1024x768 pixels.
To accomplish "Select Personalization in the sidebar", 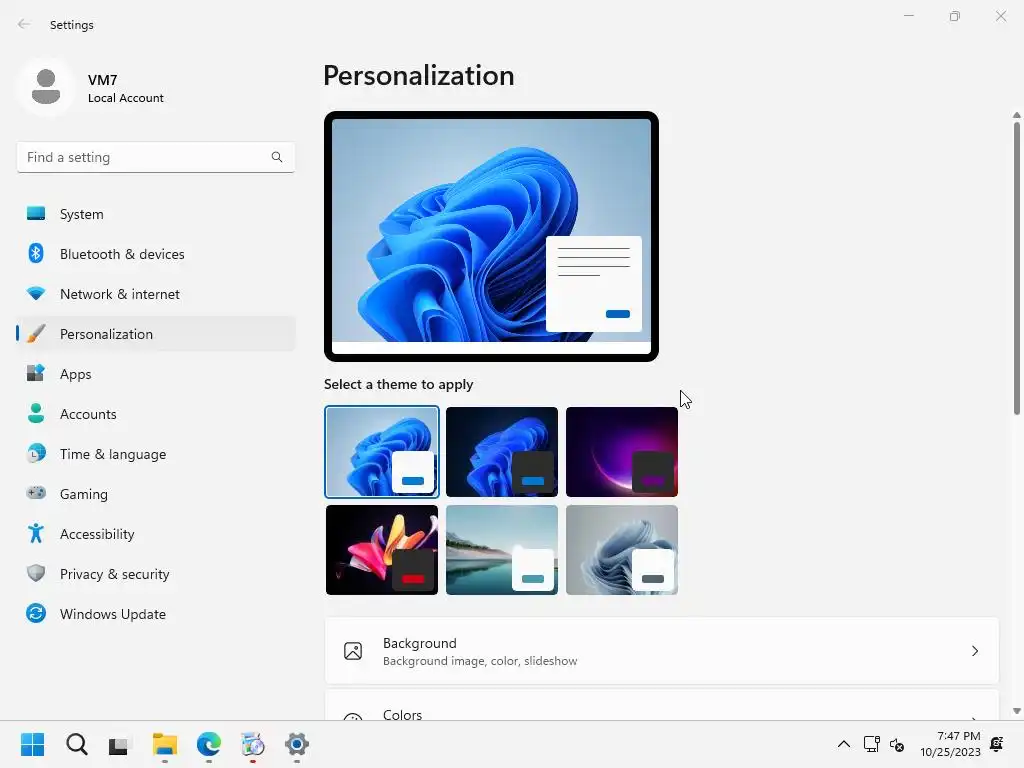I will [x=155, y=334].
